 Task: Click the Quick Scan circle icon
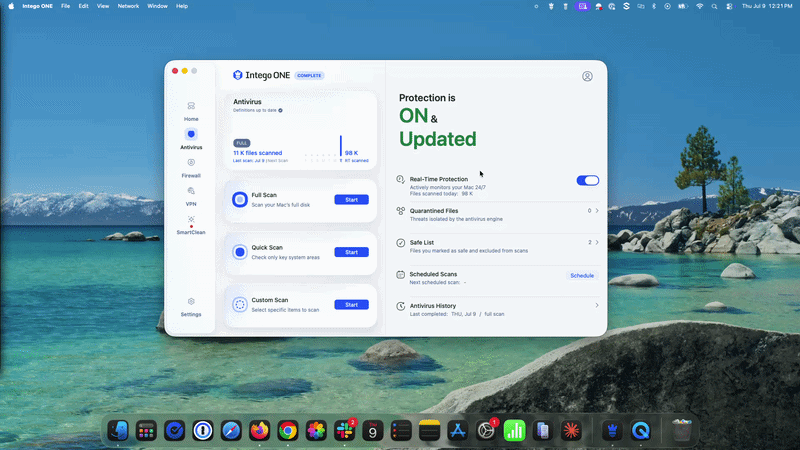pyautogui.click(x=240, y=252)
